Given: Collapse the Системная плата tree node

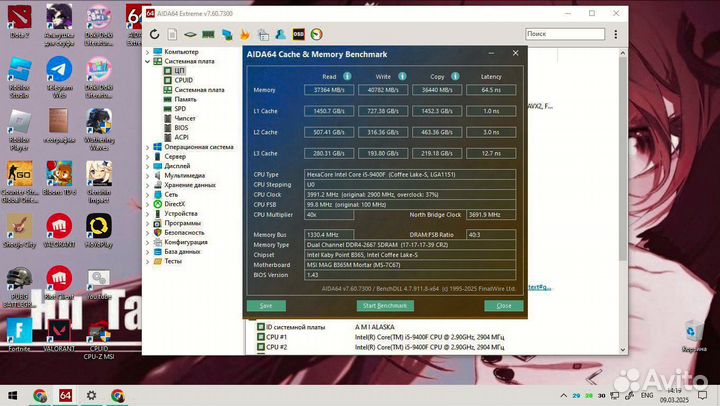Looking at the screenshot, I should point(148,61).
